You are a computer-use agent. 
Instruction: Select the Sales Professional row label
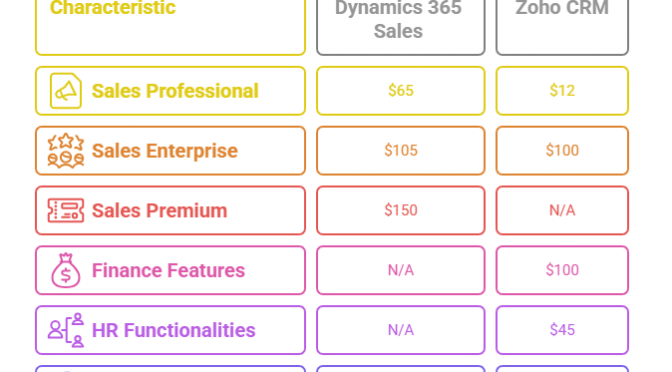pos(171,91)
